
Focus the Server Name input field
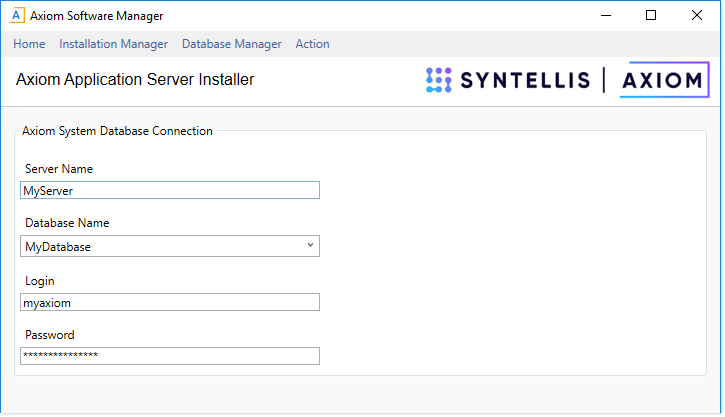click(170, 190)
